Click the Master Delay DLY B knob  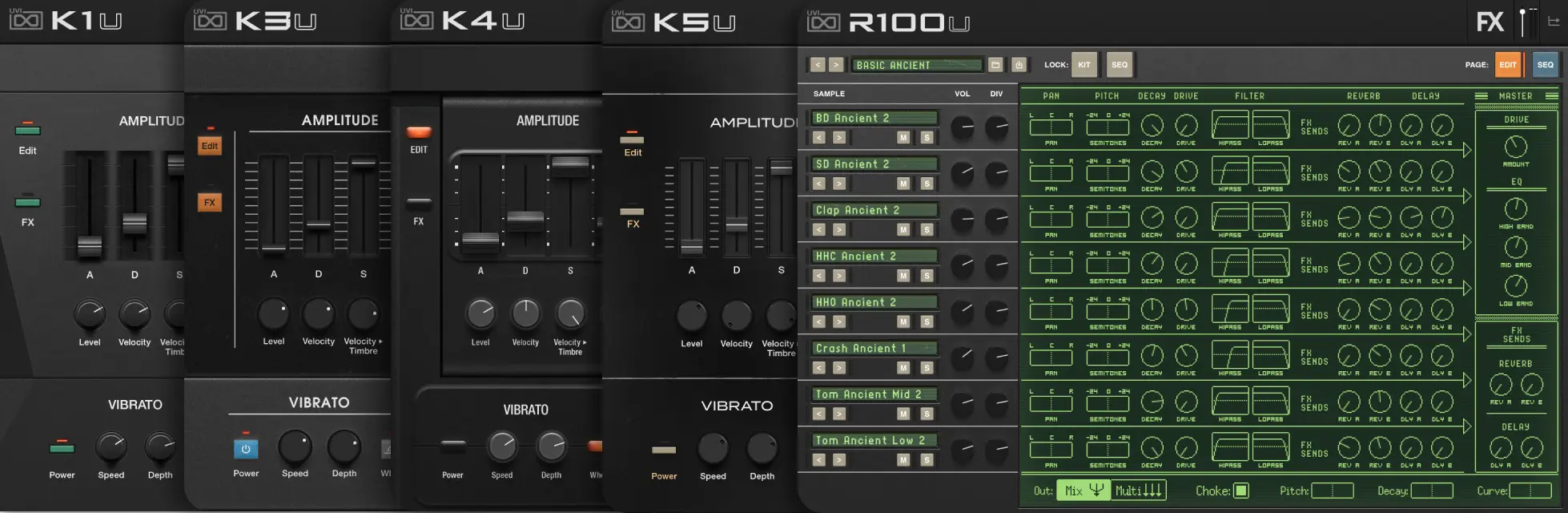pos(1532,448)
